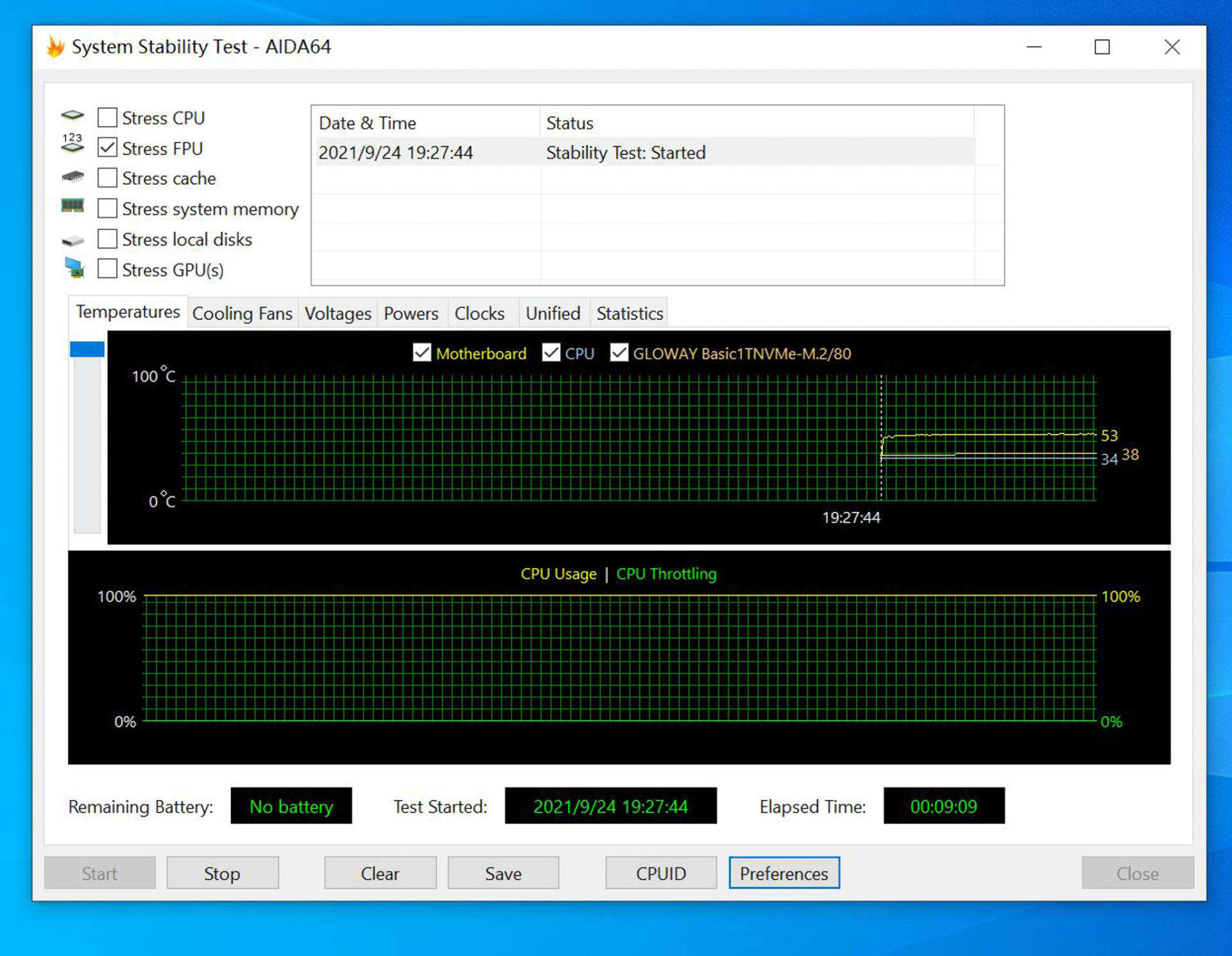The image size is (1232, 956).
Task: Click the Status column header
Action: point(757,123)
